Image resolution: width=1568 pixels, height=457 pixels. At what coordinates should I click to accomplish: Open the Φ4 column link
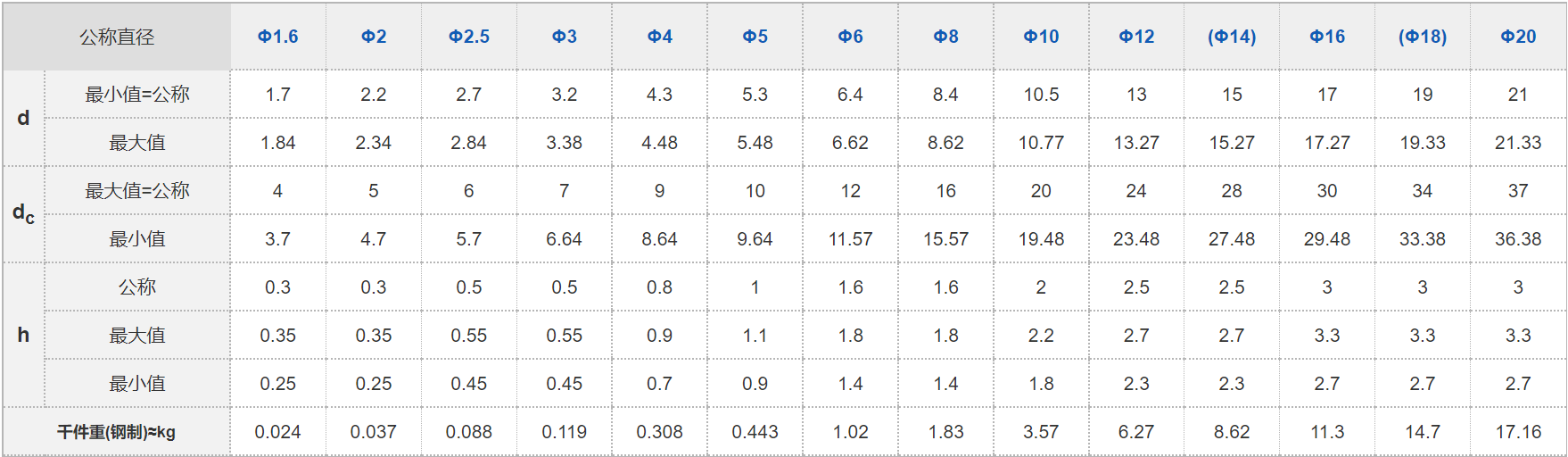[660, 37]
